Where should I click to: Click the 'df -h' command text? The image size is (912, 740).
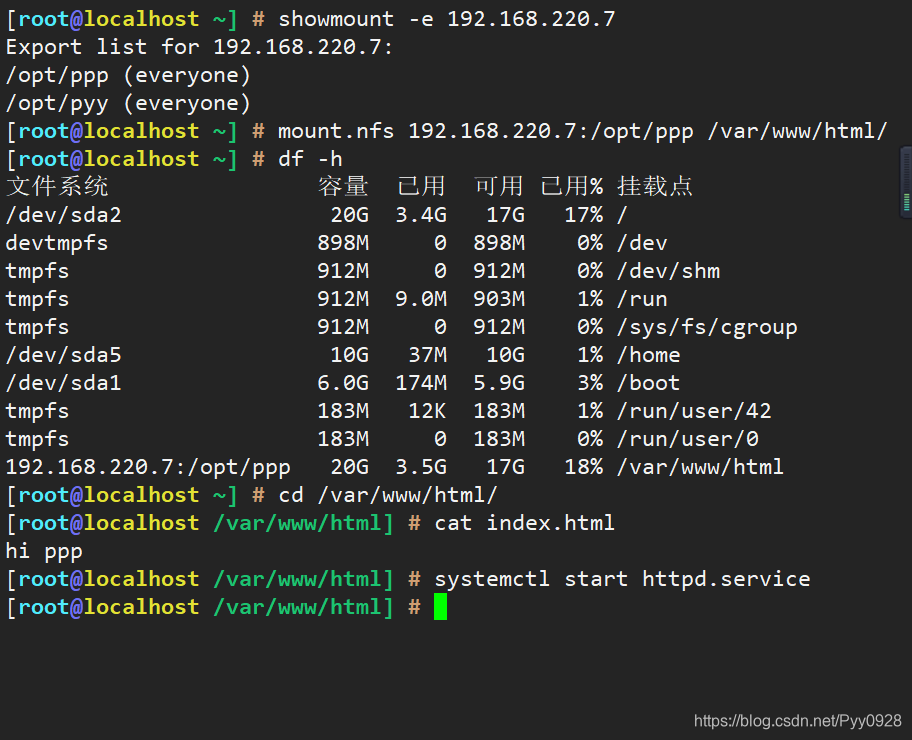click(x=310, y=159)
